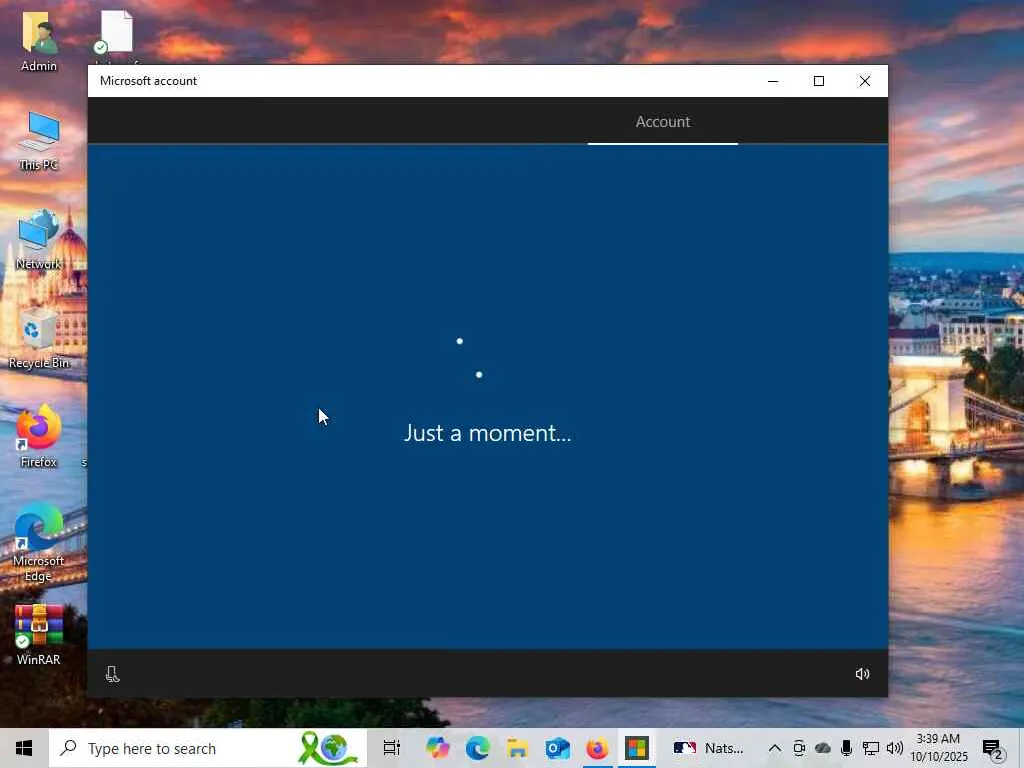Click the microphone tray icon
Image resolution: width=1024 pixels, height=768 pixels.
coord(846,748)
